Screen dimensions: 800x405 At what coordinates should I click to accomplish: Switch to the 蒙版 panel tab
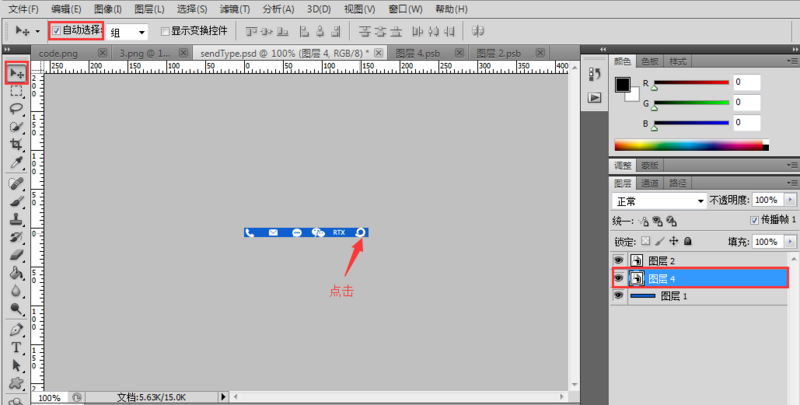coord(650,165)
